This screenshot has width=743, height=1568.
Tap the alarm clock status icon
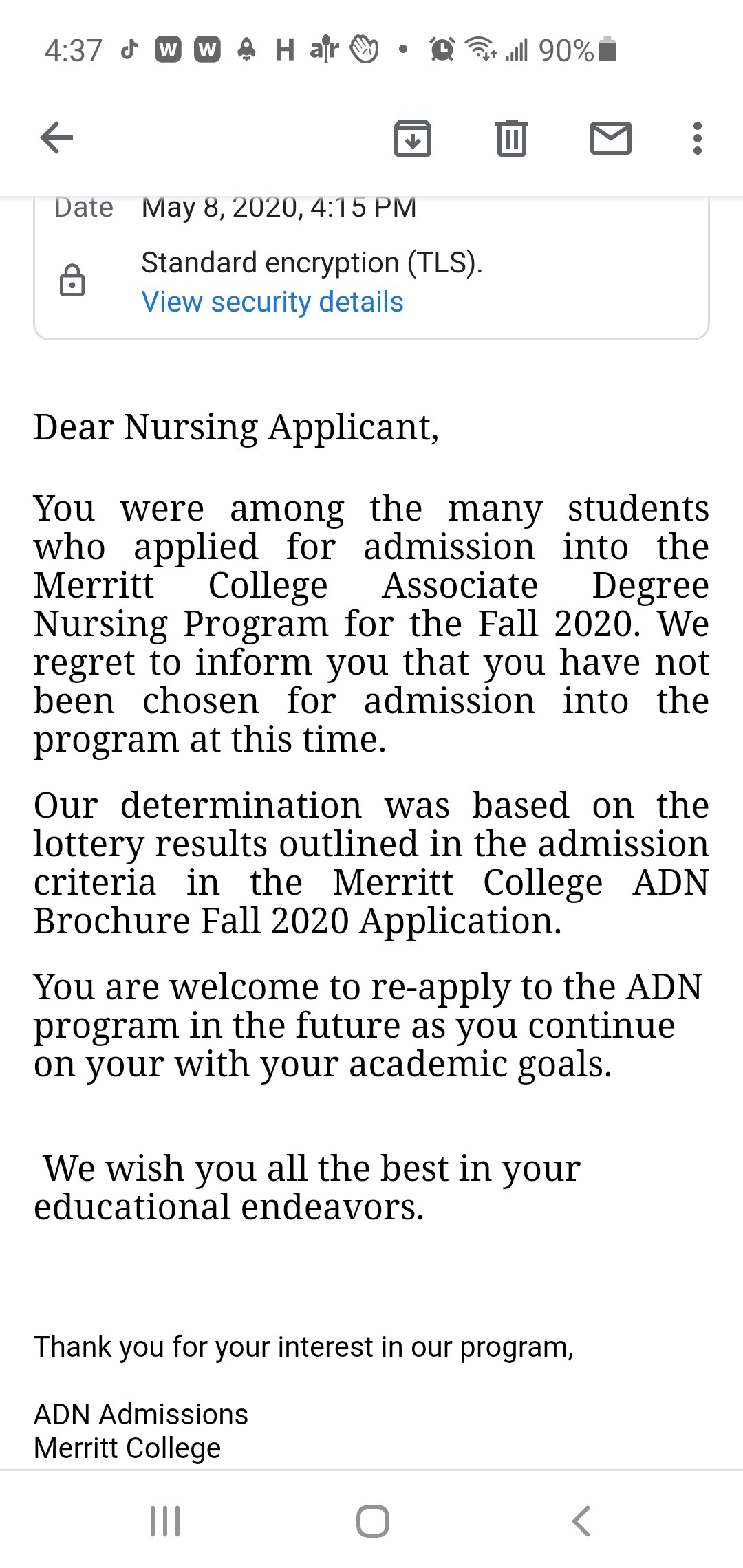click(x=442, y=50)
